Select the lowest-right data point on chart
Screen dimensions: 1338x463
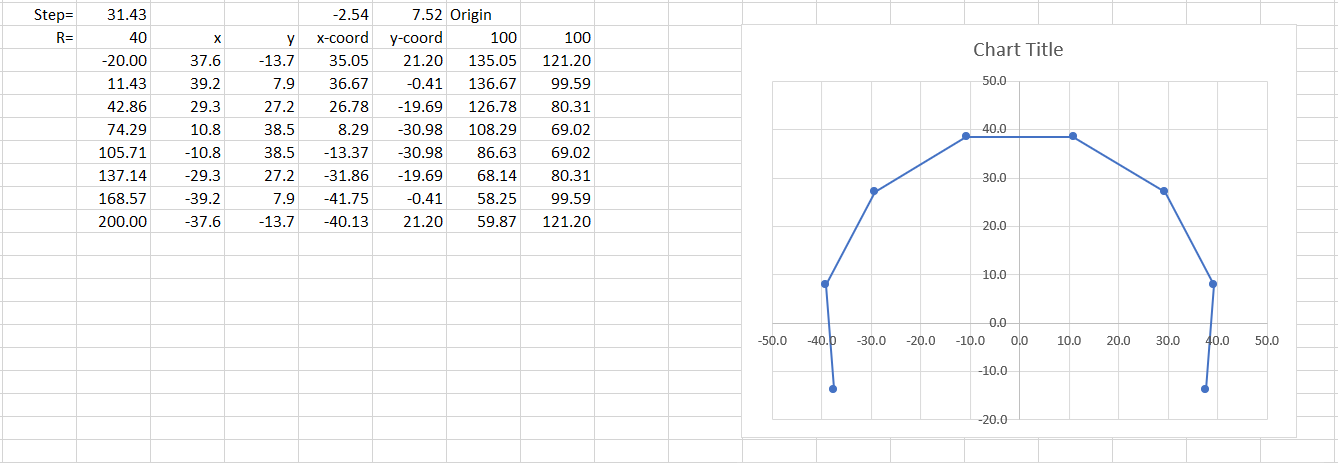[x=1205, y=389]
